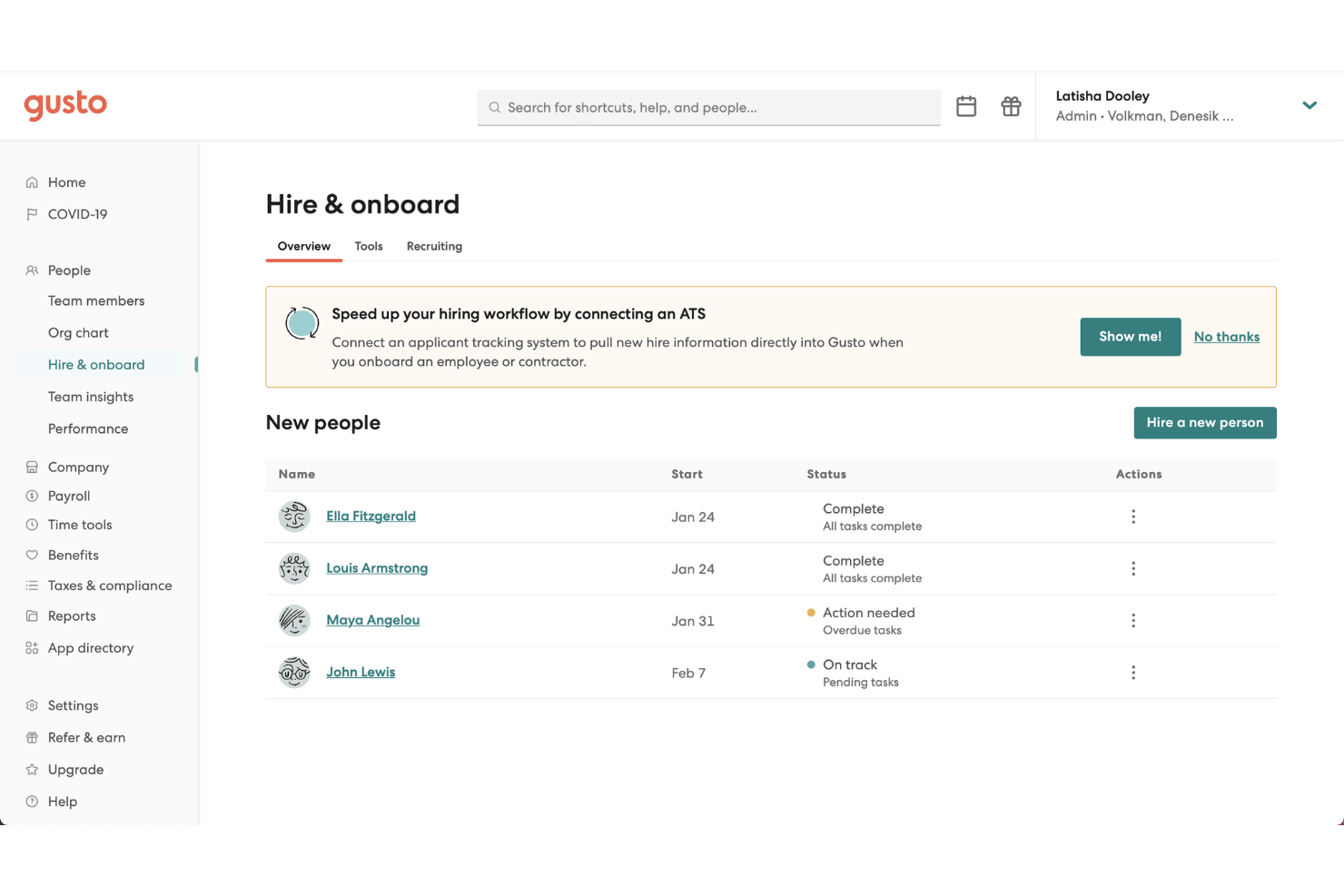Image resolution: width=1344 pixels, height=896 pixels.
Task: Open actions menu for Louis Armstrong
Action: (x=1133, y=568)
